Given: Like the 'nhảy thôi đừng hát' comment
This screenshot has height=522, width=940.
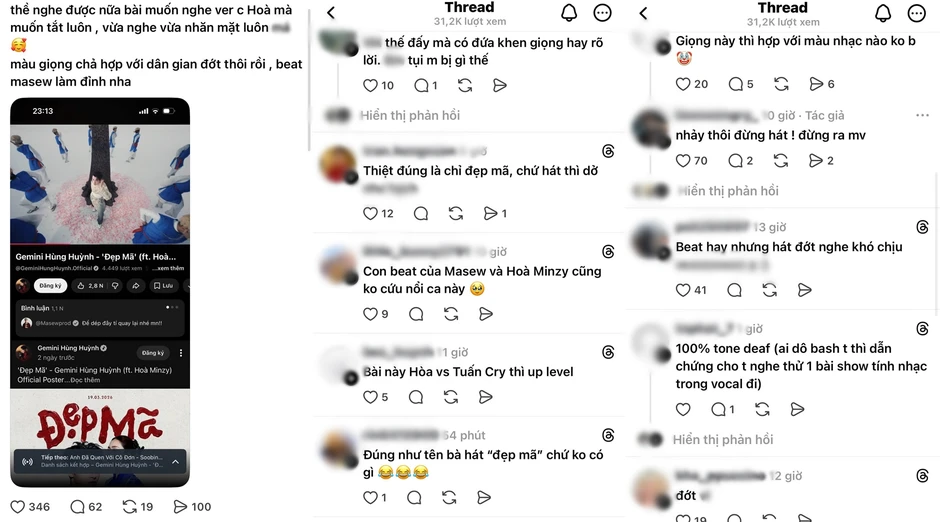Looking at the screenshot, I should tap(683, 161).
